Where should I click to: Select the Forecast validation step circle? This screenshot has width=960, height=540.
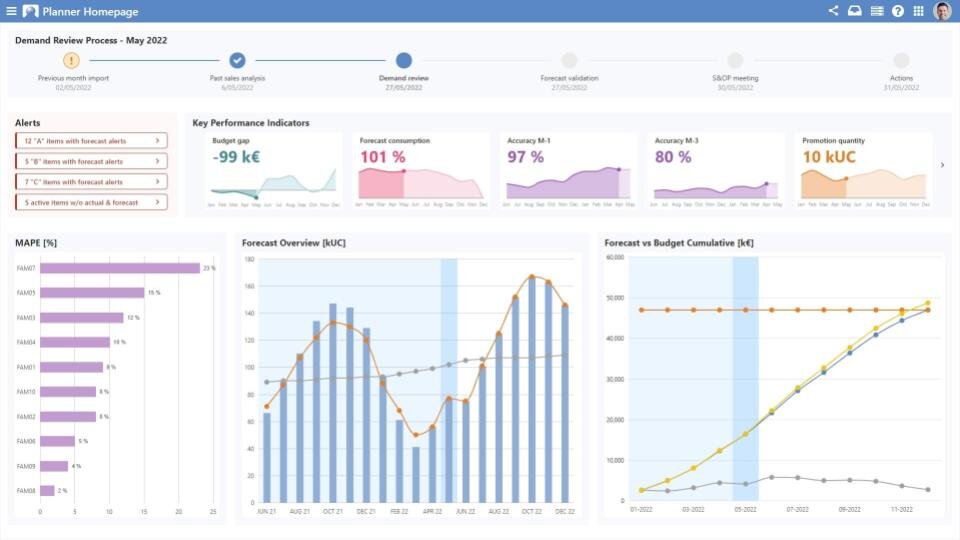pos(569,61)
